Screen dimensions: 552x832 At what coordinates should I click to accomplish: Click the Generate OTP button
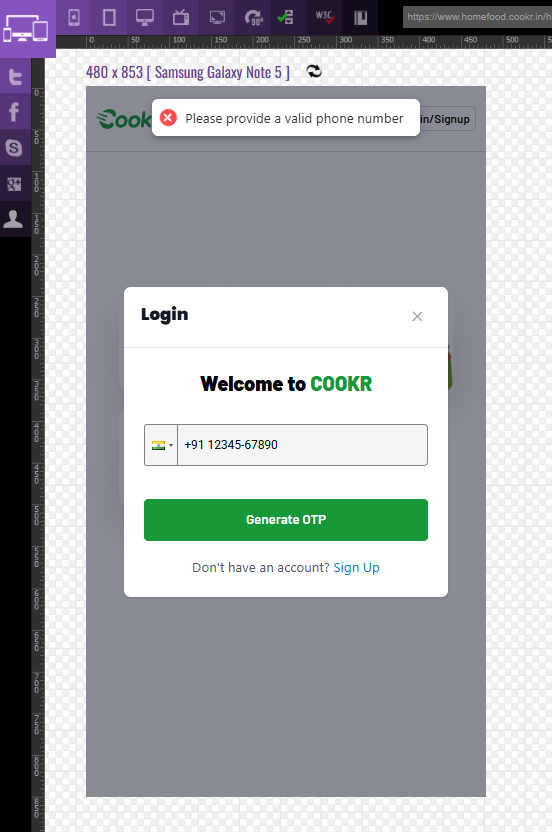[x=286, y=520]
